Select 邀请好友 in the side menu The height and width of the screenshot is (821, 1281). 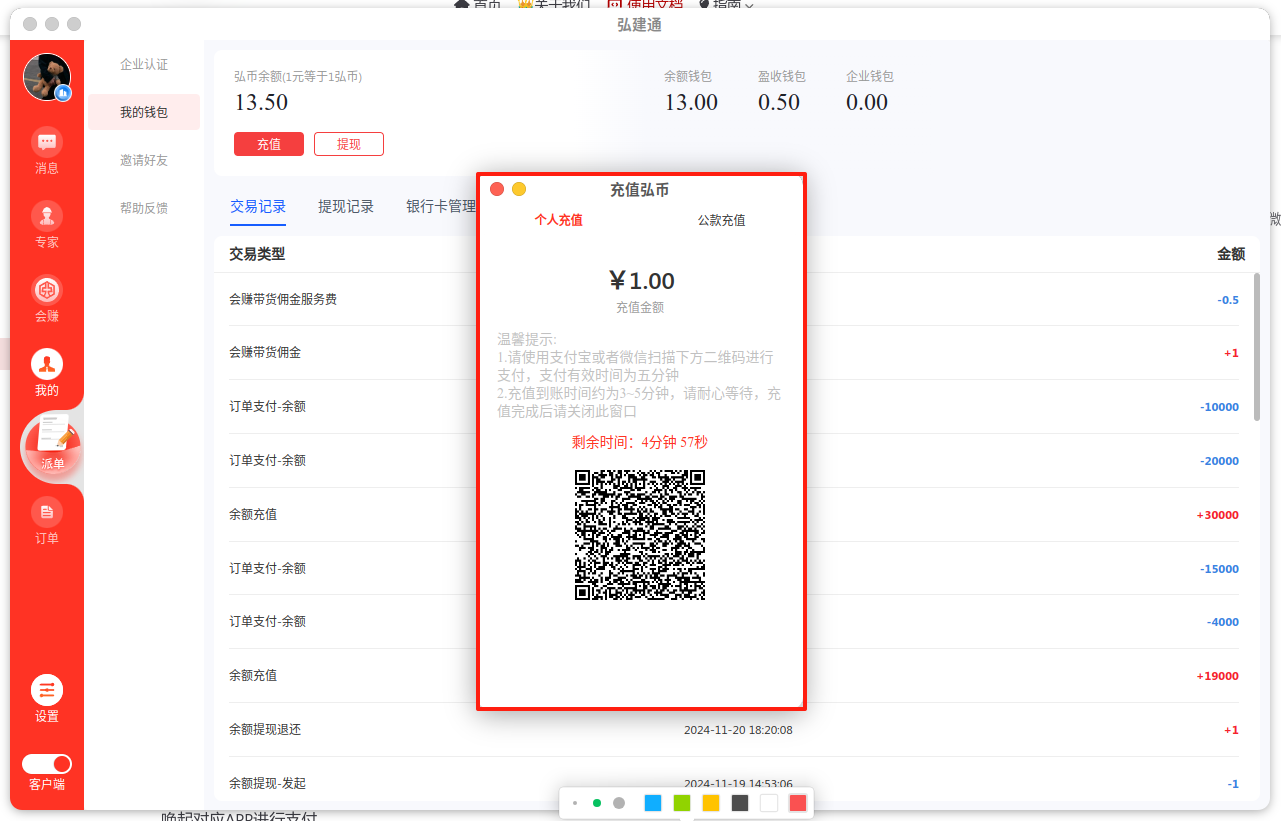(144, 160)
